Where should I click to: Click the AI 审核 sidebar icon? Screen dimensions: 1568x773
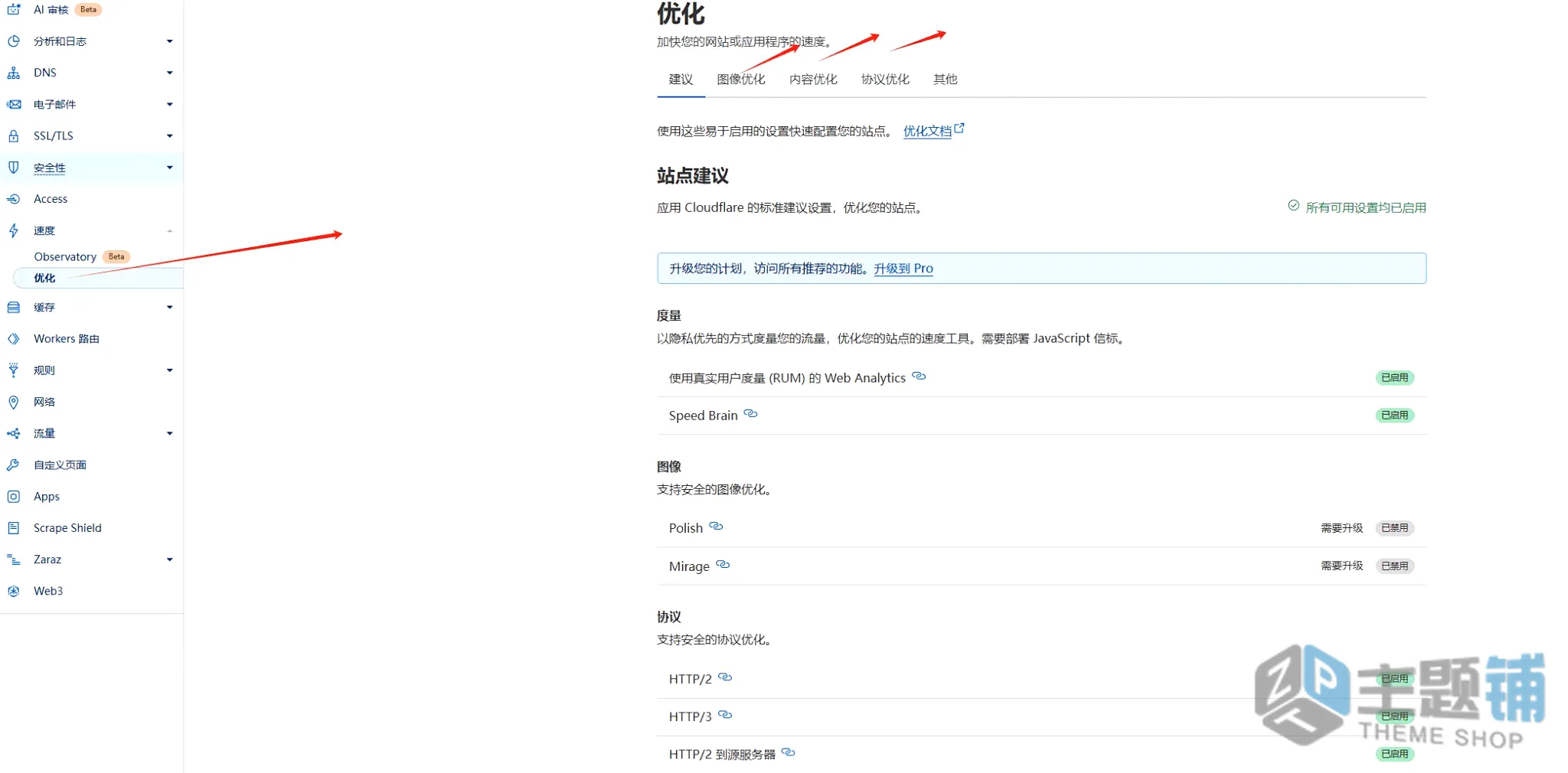click(14, 10)
